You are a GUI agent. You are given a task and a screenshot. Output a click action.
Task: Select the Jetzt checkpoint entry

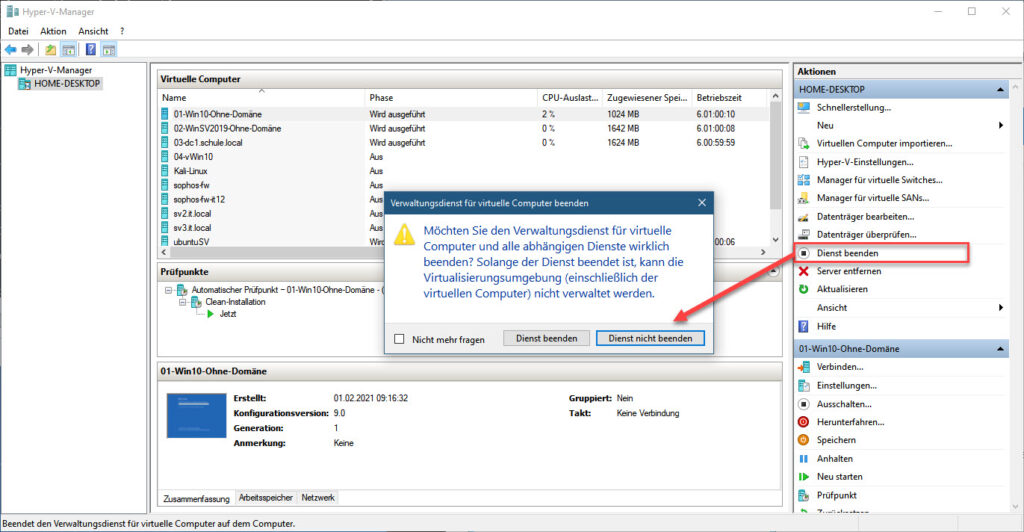pyautogui.click(x=228, y=314)
